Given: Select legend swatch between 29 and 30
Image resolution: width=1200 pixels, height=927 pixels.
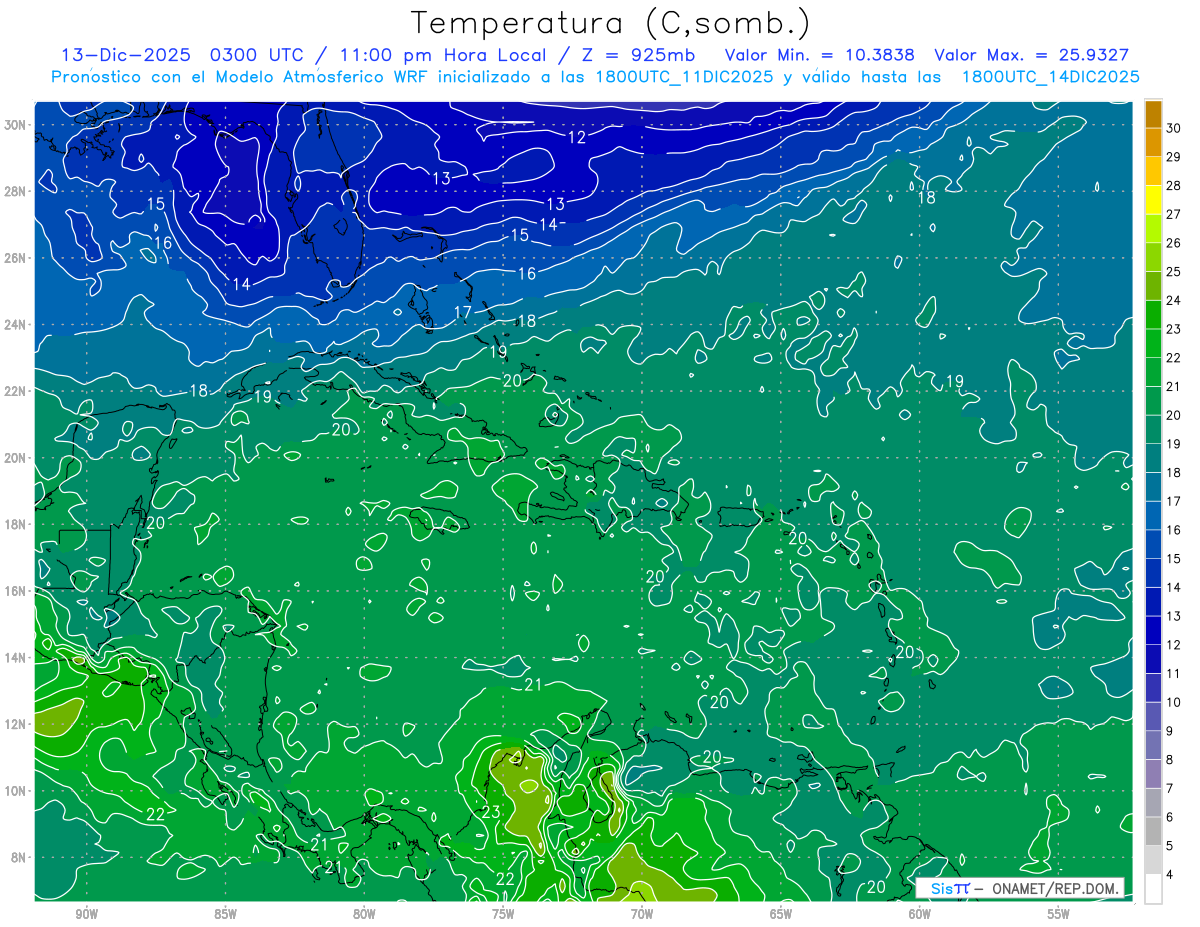Looking at the screenshot, I should [x=1153, y=143].
